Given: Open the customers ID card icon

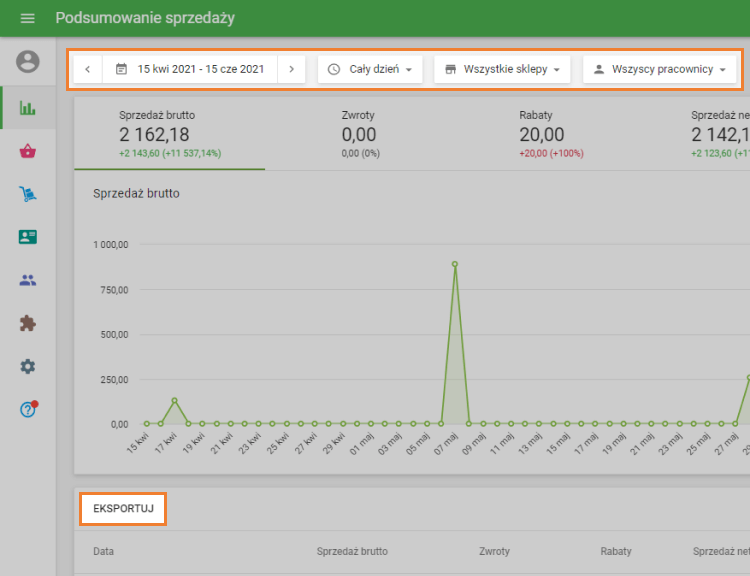Looking at the screenshot, I should (x=28, y=237).
